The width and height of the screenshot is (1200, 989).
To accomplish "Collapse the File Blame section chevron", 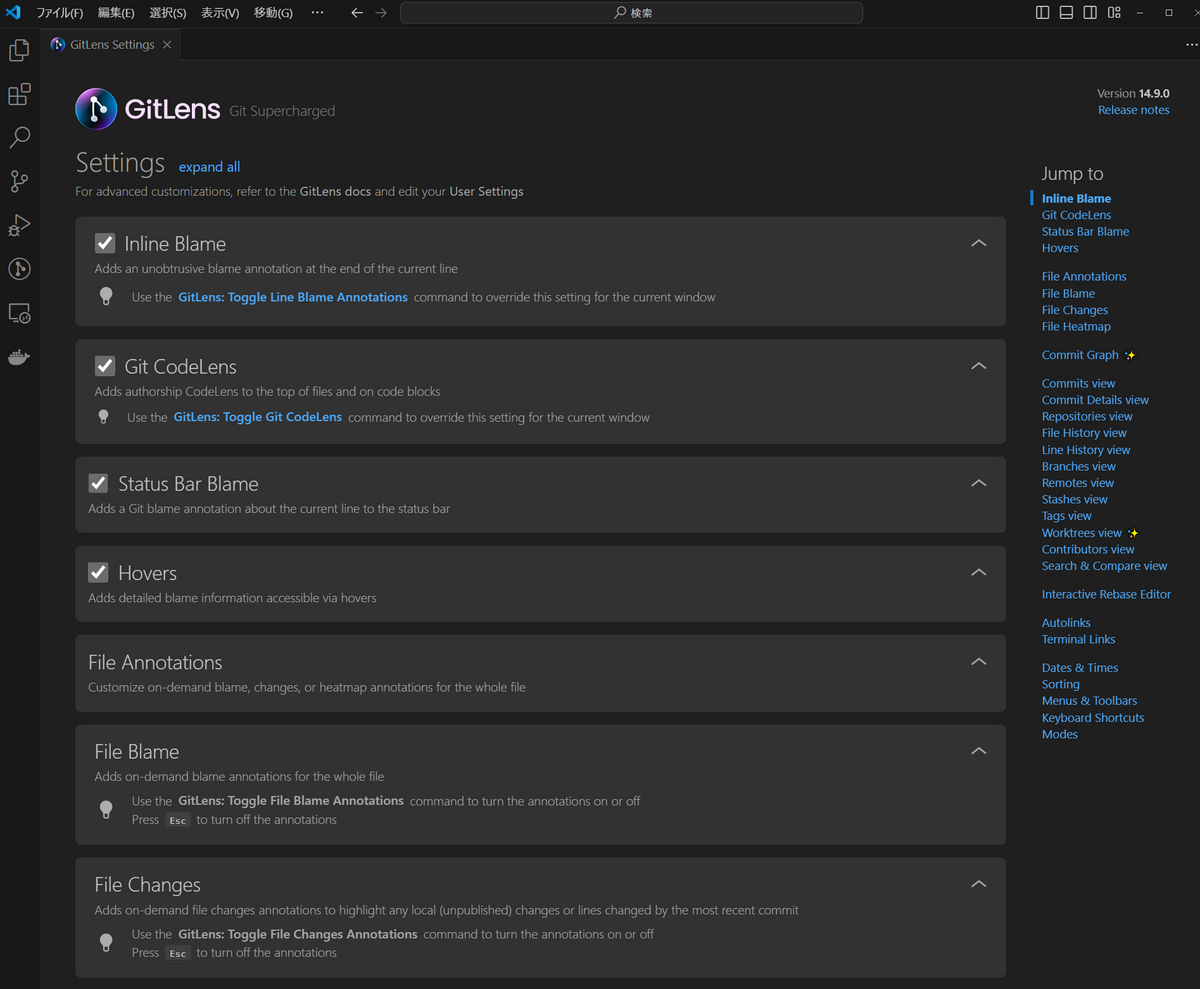I will [979, 751].
